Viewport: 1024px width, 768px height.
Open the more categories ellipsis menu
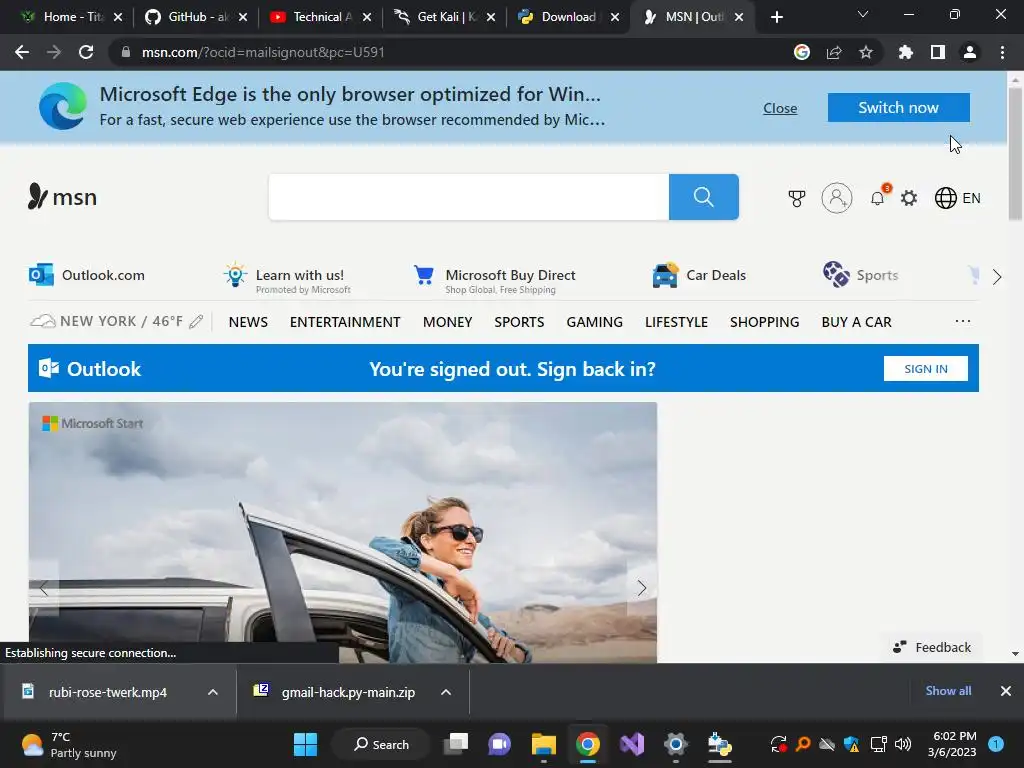pyautogui.click(x=963, y=321)
